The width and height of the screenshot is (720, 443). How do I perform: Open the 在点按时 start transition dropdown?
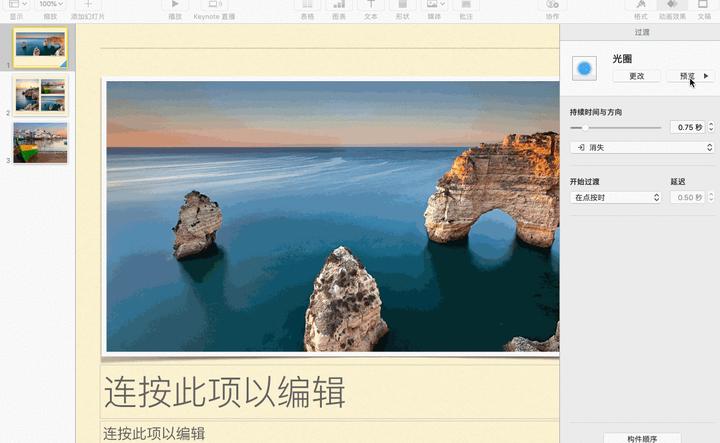[x=615, y=197]
